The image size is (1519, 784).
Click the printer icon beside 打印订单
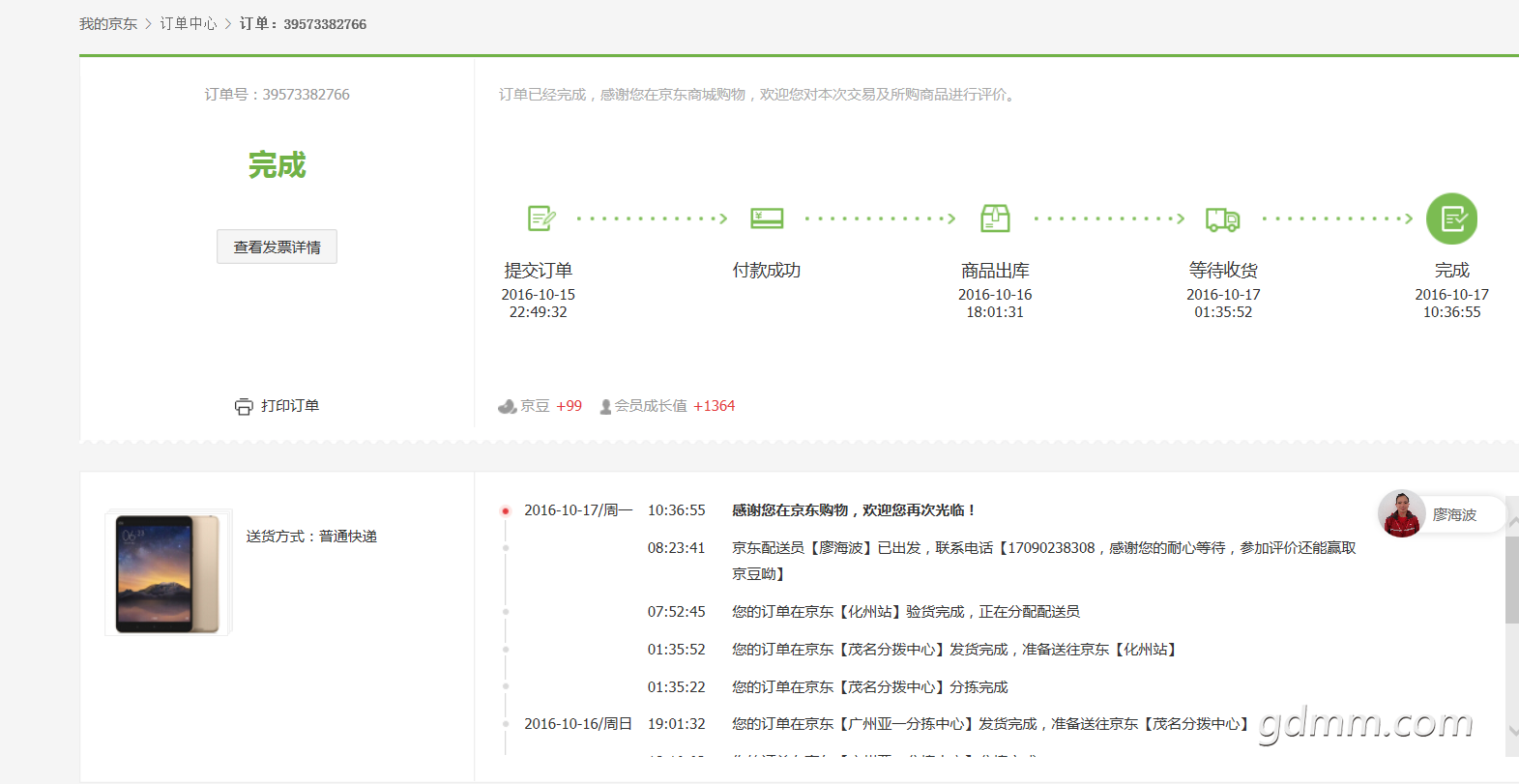[244, 407]
